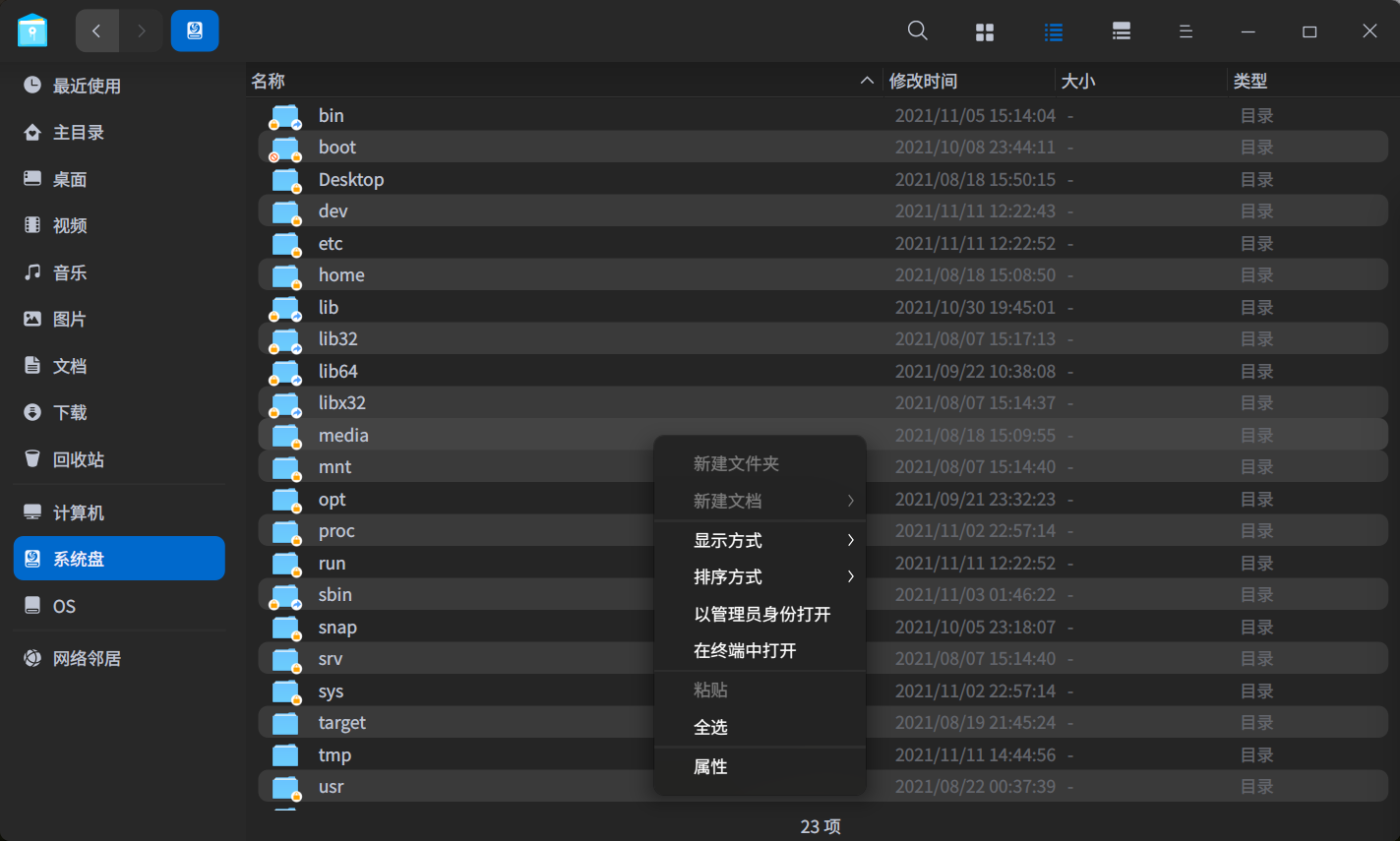Open the hamburger options menu
This screenshot has height=841, width=1400.
click(x=1186, y=30)
